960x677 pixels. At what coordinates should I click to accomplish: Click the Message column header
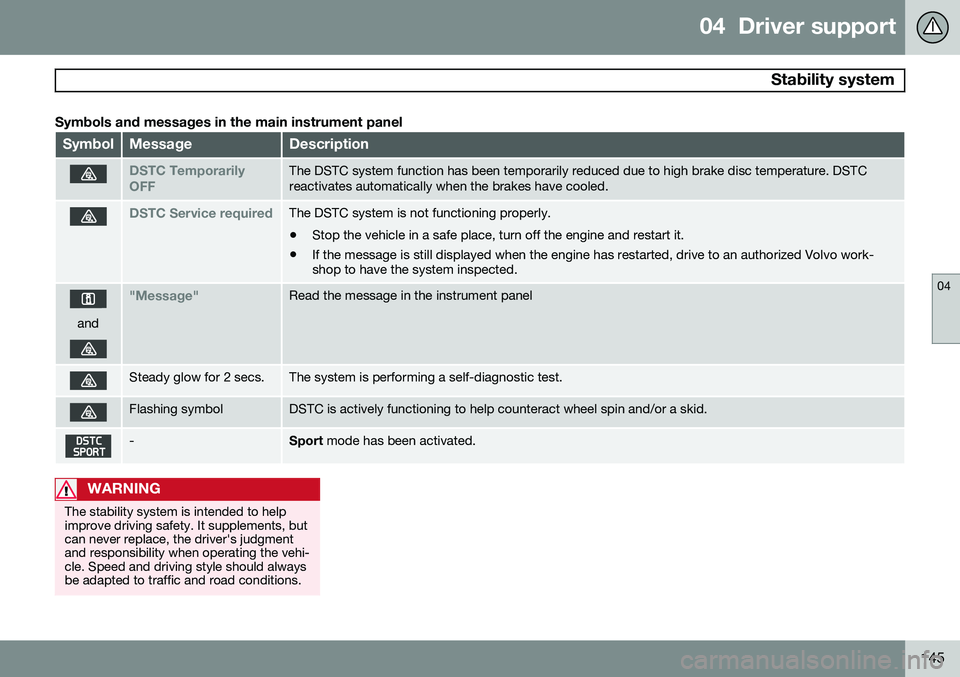click(201, 144)
